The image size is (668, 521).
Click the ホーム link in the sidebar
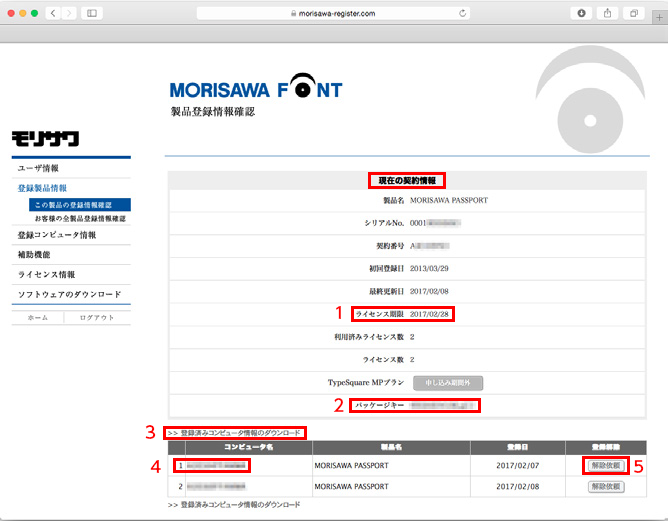38,317
